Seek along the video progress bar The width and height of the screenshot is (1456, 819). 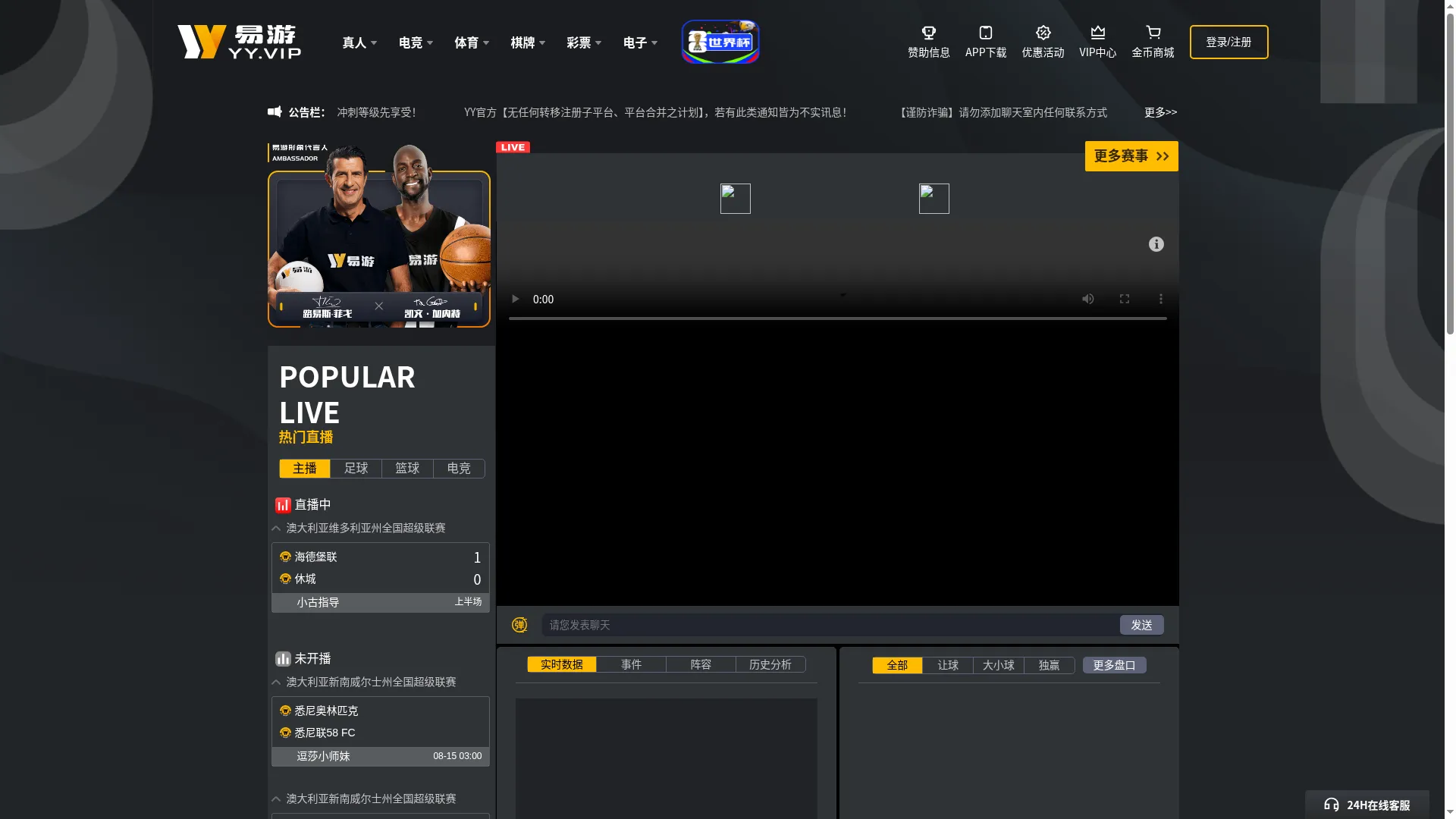pyautogui.click(x=838, y=318)
